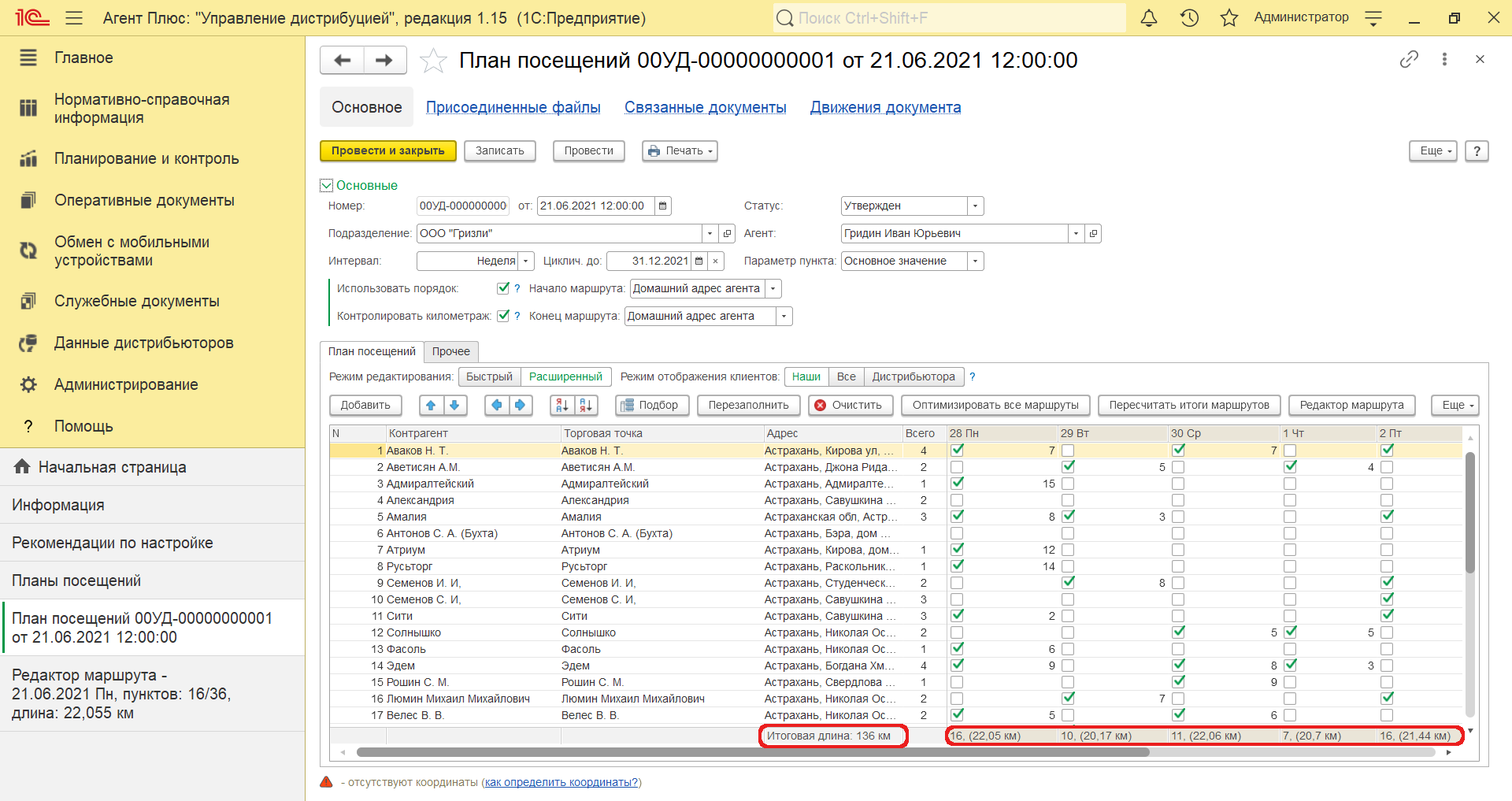Follow как определить координаты link
This screenshot has height=801, width=1512.
click(x=561, y=782)
